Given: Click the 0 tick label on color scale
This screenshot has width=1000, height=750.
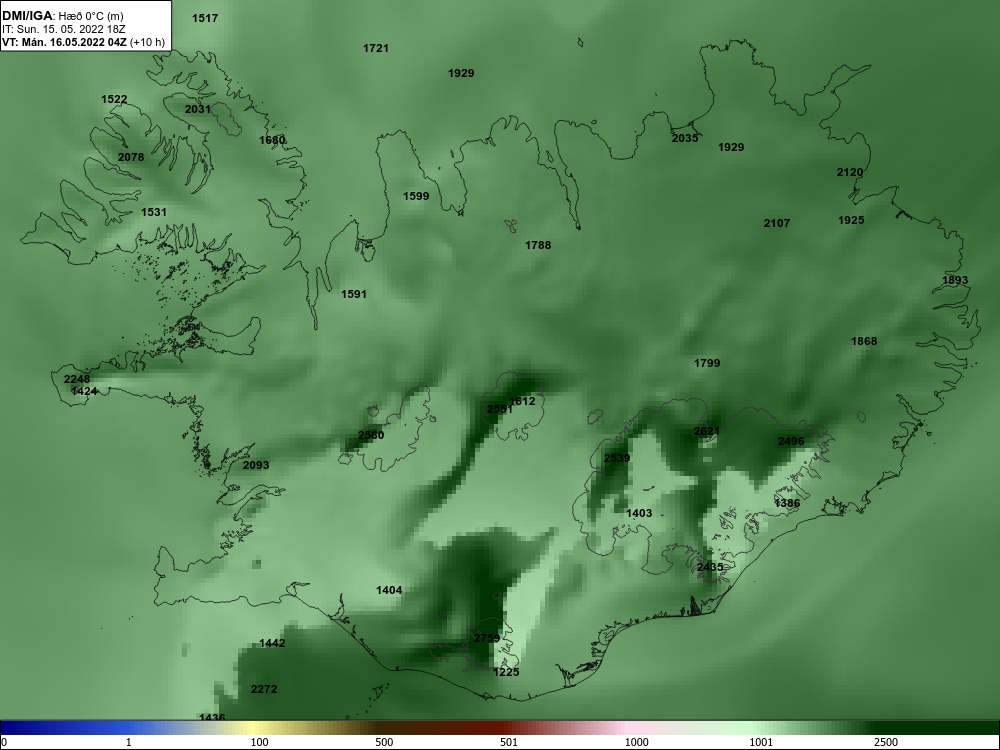Looking at the screenshot, I should [x=4, y=742].
